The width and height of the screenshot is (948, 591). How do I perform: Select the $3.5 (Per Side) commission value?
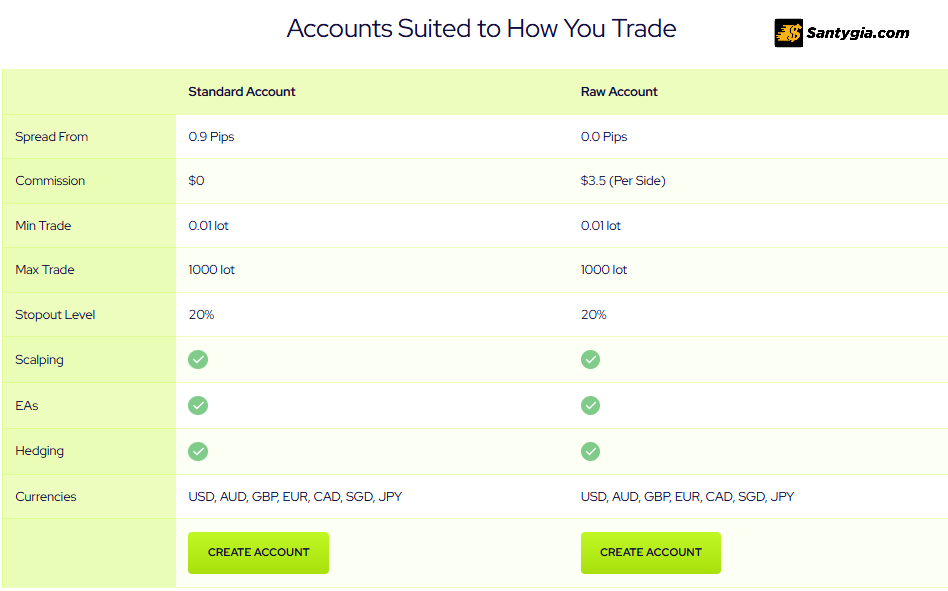(x=623, y=181)
